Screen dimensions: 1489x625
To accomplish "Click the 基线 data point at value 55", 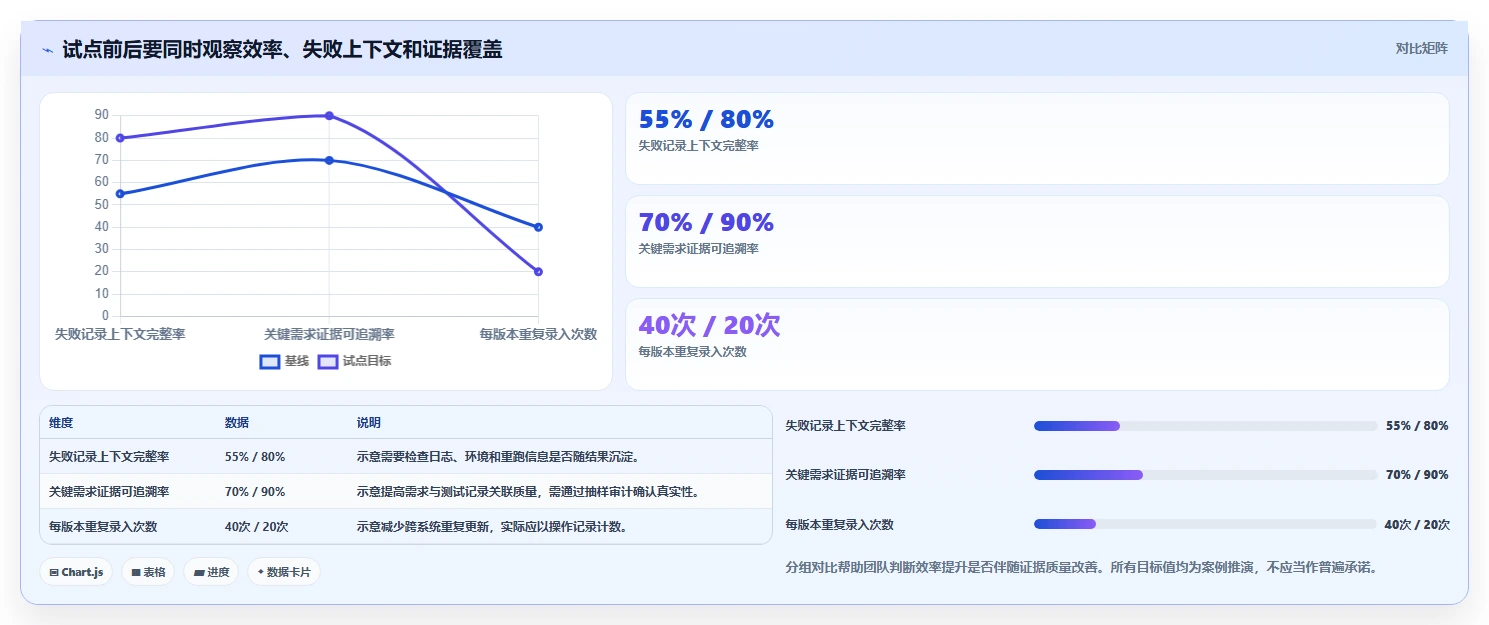I will [x=120, y=194].
